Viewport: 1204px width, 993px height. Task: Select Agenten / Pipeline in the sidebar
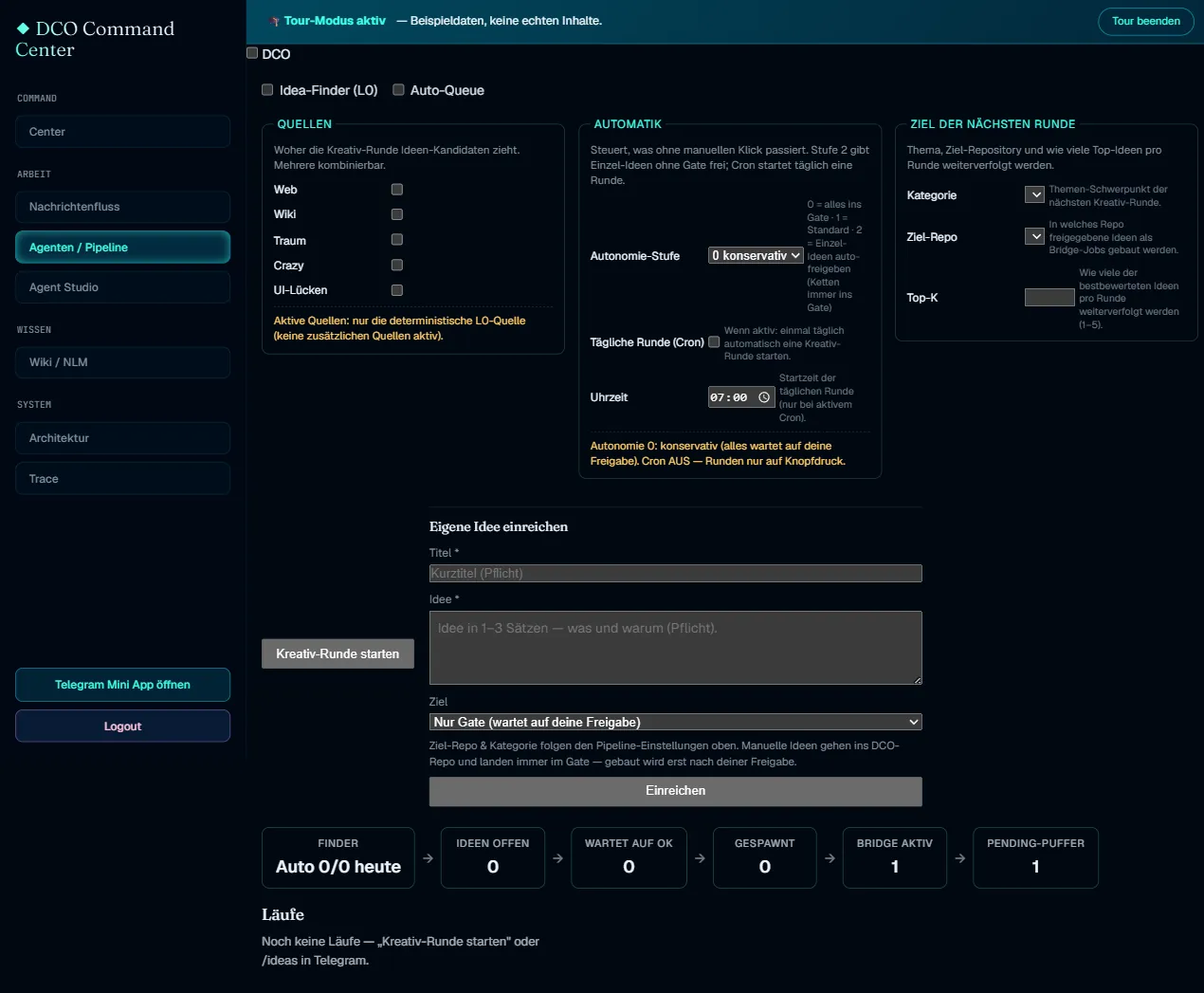click(122, 248)
